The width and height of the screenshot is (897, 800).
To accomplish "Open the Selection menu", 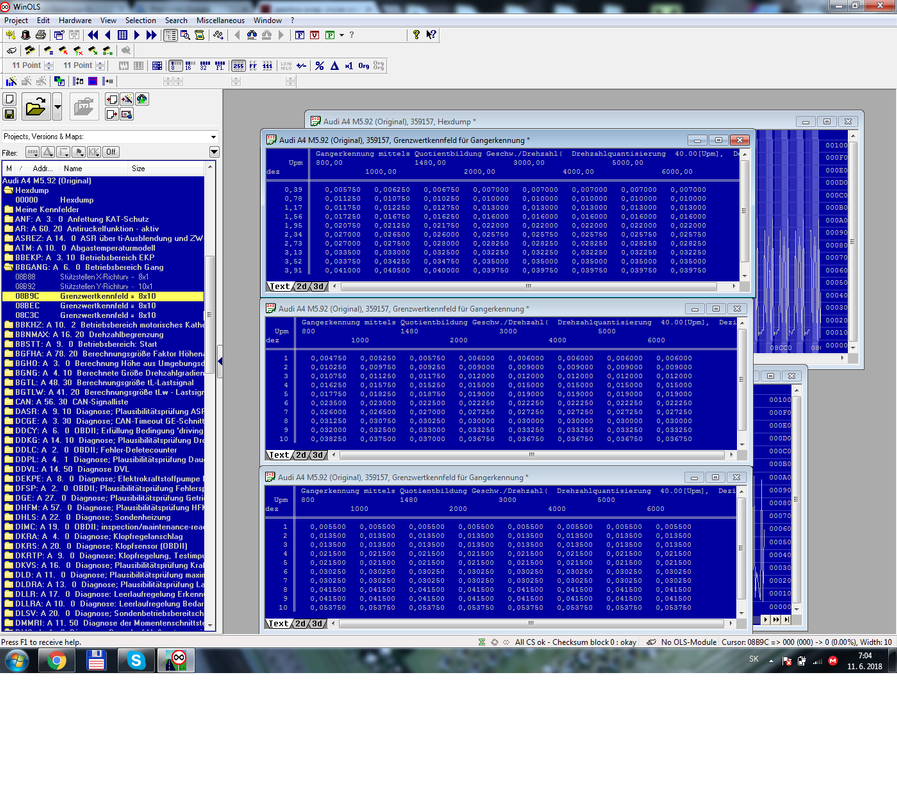I will tap(141, 20).
